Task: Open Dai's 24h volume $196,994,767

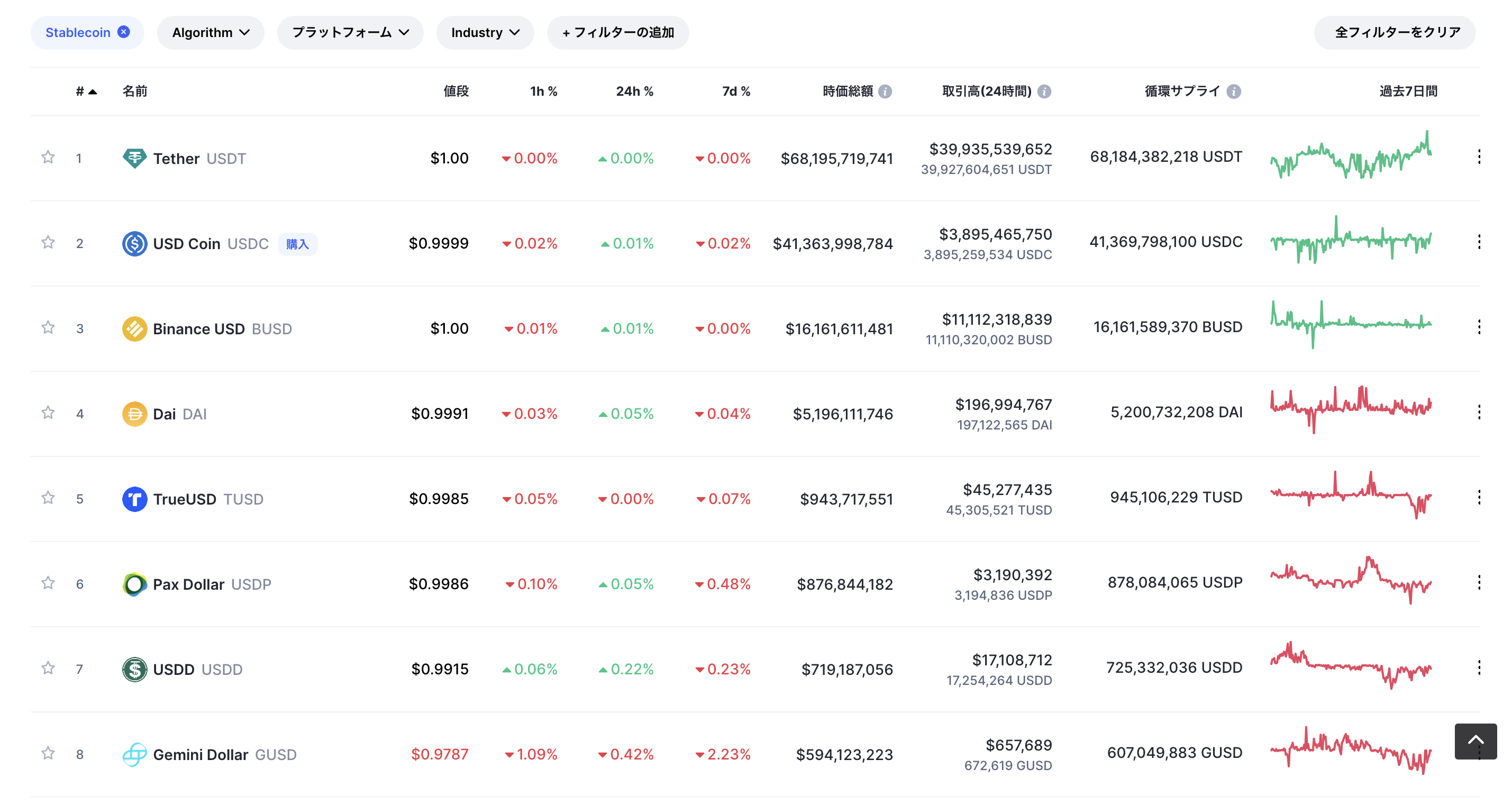Action: point(1003,404)
